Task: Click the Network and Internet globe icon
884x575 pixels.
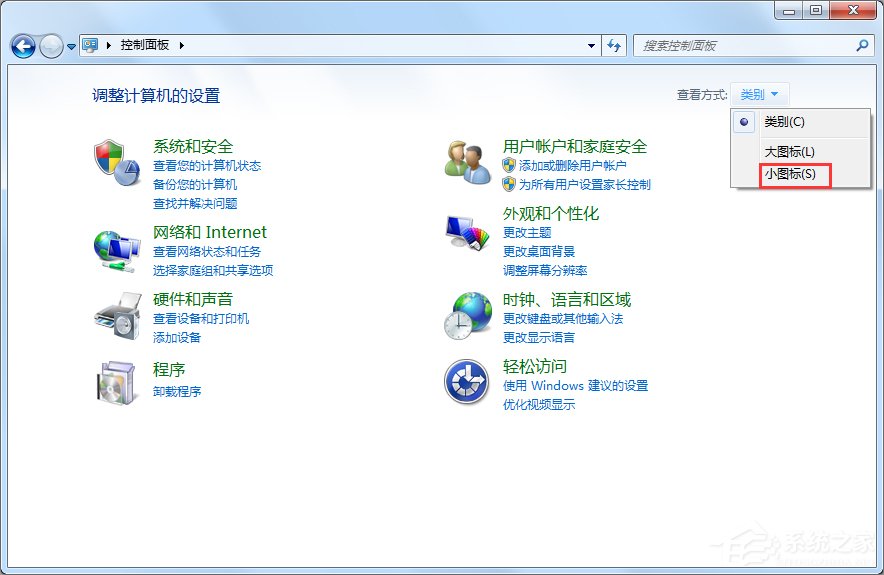Action: [x=116, y=249]
